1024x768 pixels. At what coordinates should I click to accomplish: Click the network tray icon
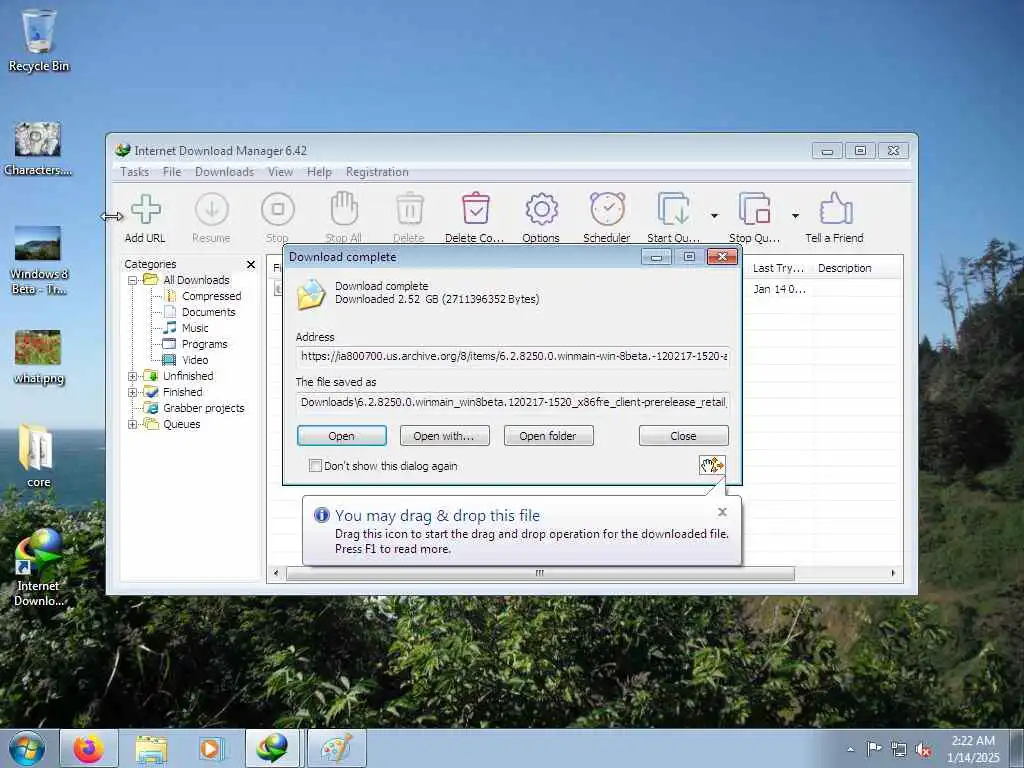(x=899, y=750)
